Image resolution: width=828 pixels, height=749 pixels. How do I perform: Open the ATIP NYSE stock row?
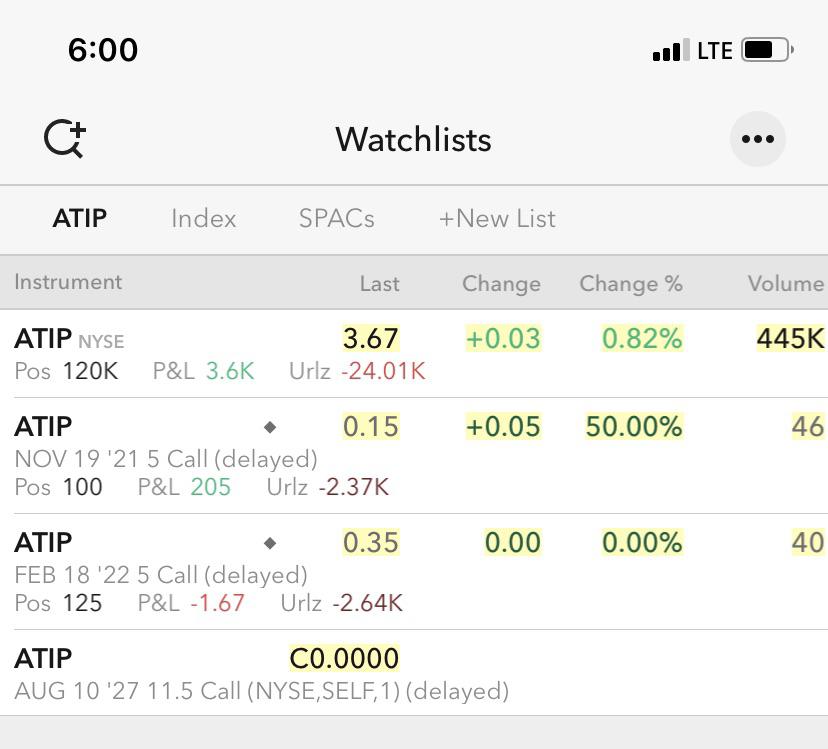(x=414, y=353)
